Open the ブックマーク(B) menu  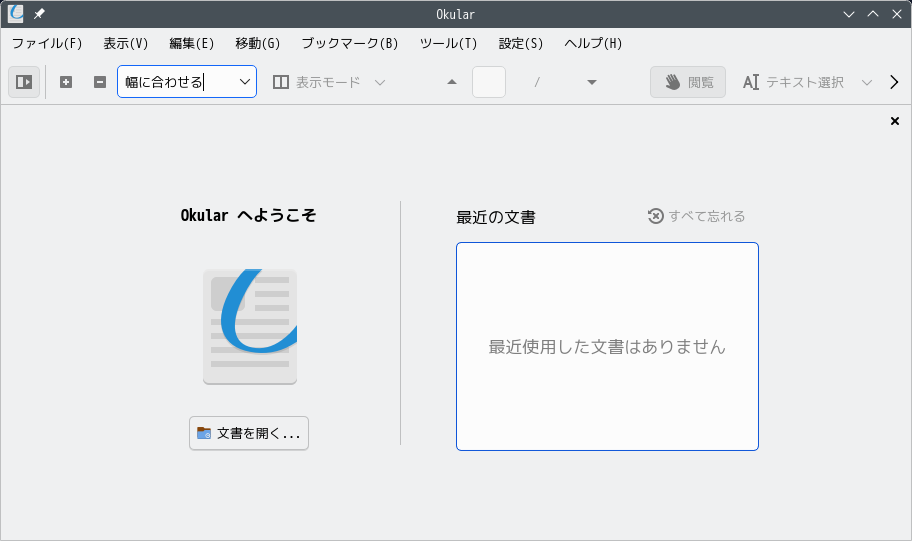pyautogui.click(x=350, y=44)
